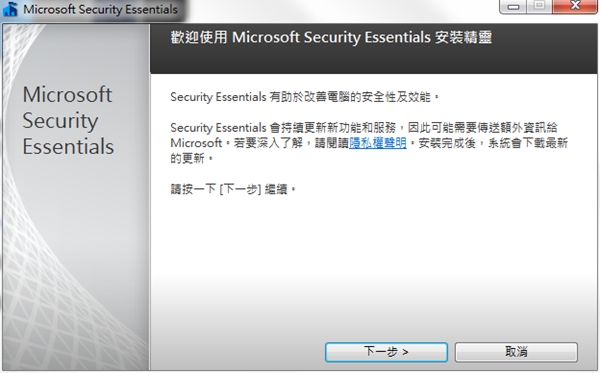Screen dimensions: 600x373
Task: Close the setup wizard with the red X
Action: click(x=575, y=6)
